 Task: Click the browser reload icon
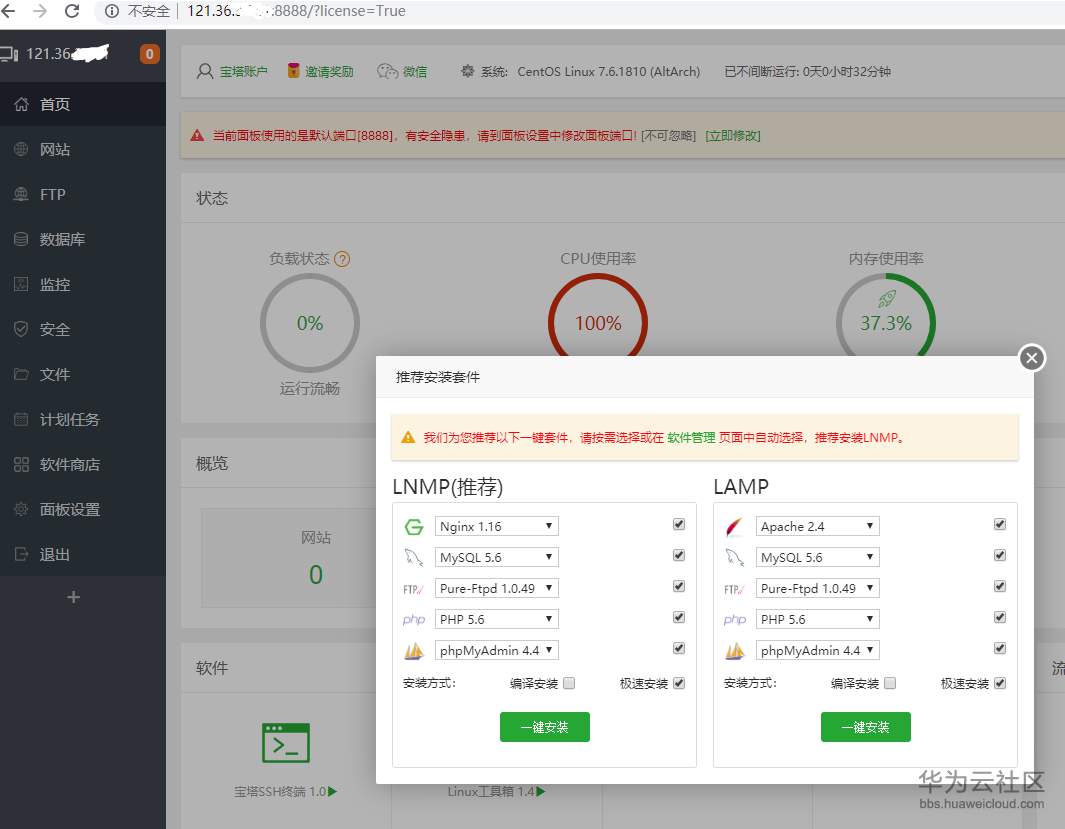72,11
